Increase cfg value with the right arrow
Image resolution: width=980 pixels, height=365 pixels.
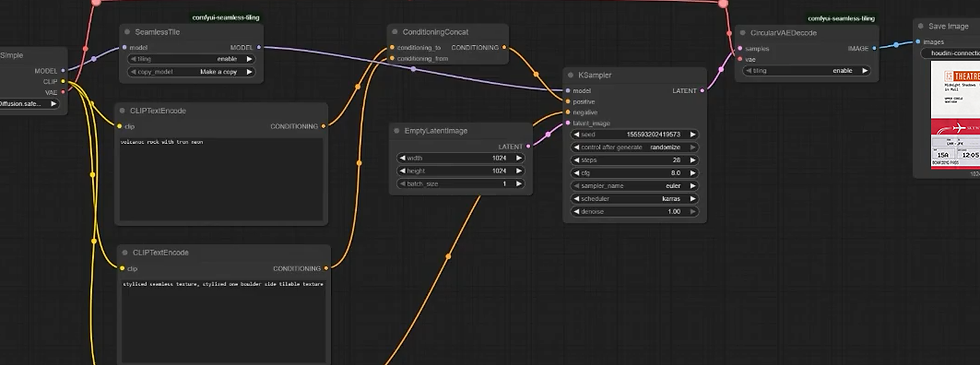[692, 173]
